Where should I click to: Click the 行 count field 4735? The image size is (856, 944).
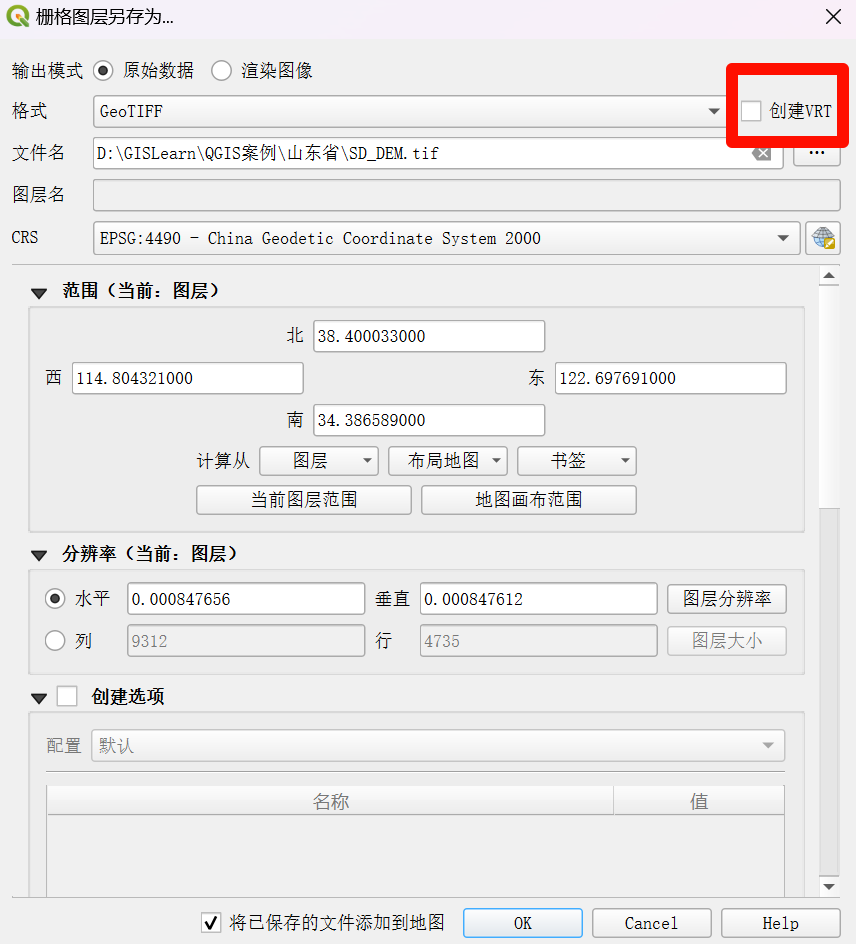pyautogui.click(x=539, y=641)
